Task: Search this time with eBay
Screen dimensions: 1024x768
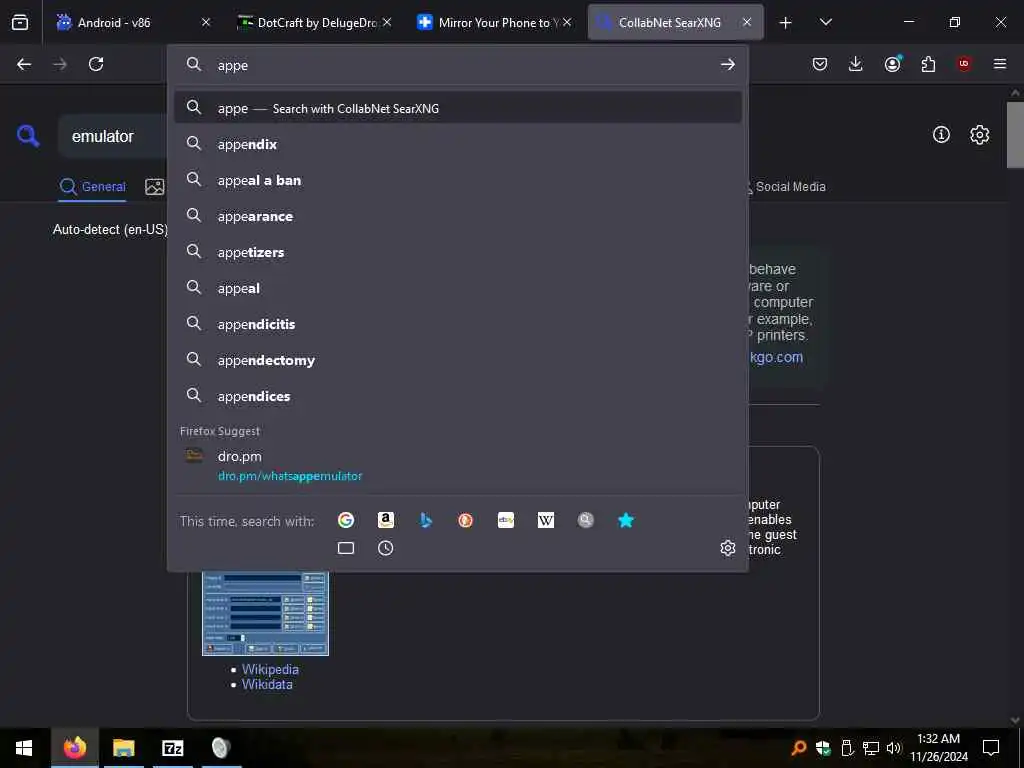Action: 505,520
